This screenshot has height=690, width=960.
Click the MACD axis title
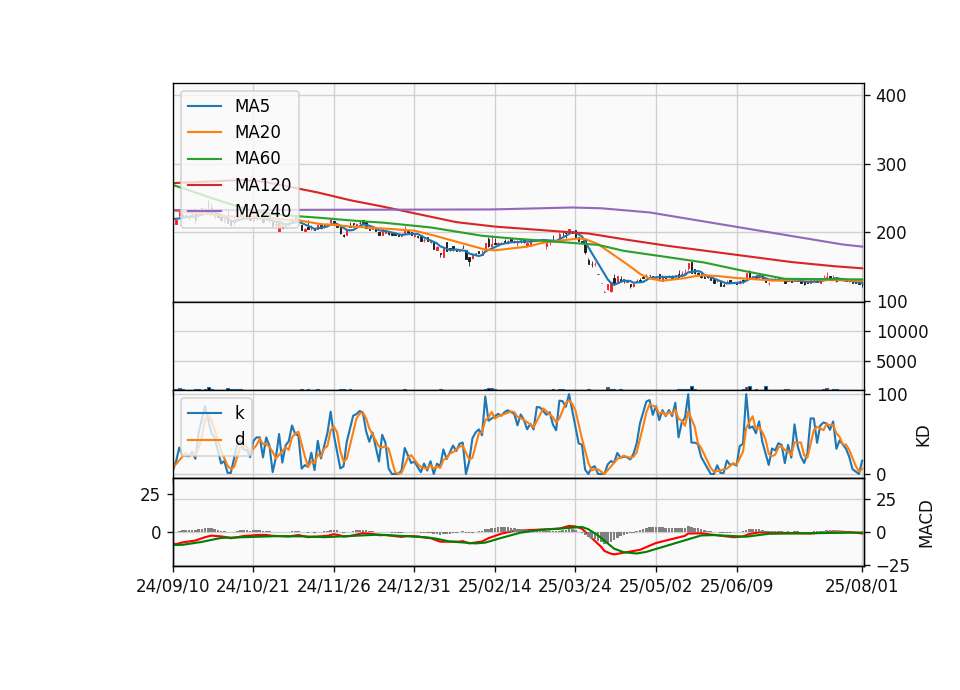[x=926, y=525]
